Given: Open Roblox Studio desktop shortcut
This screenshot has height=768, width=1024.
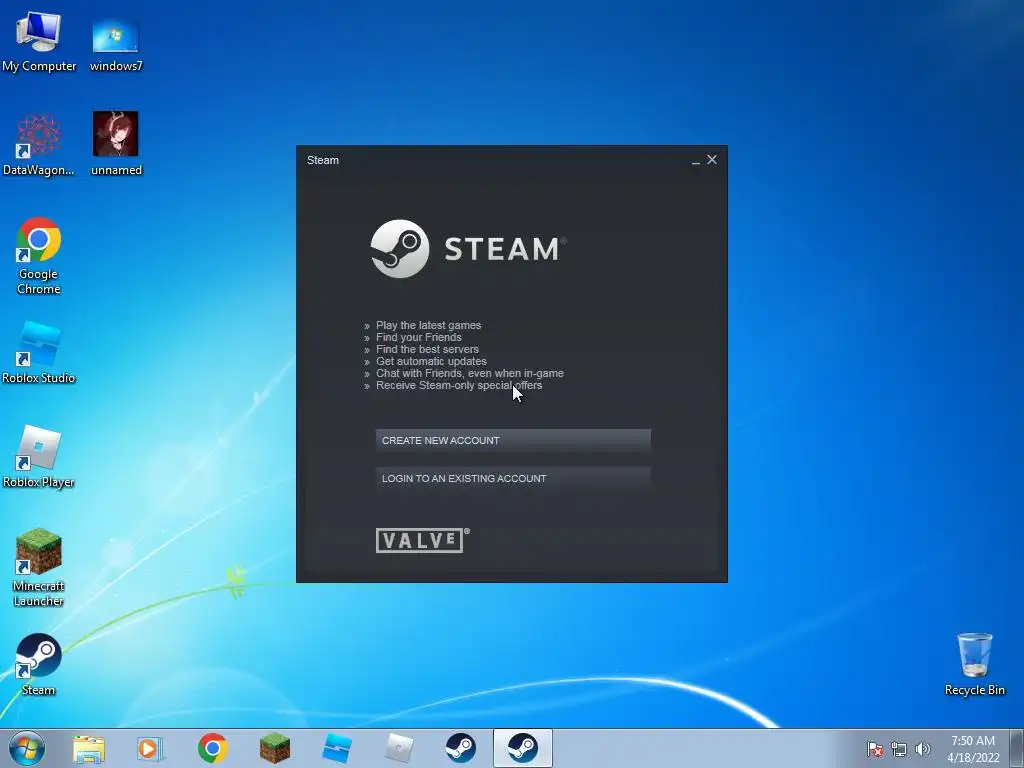Looking at the screenshot, I should pos(39,353).
